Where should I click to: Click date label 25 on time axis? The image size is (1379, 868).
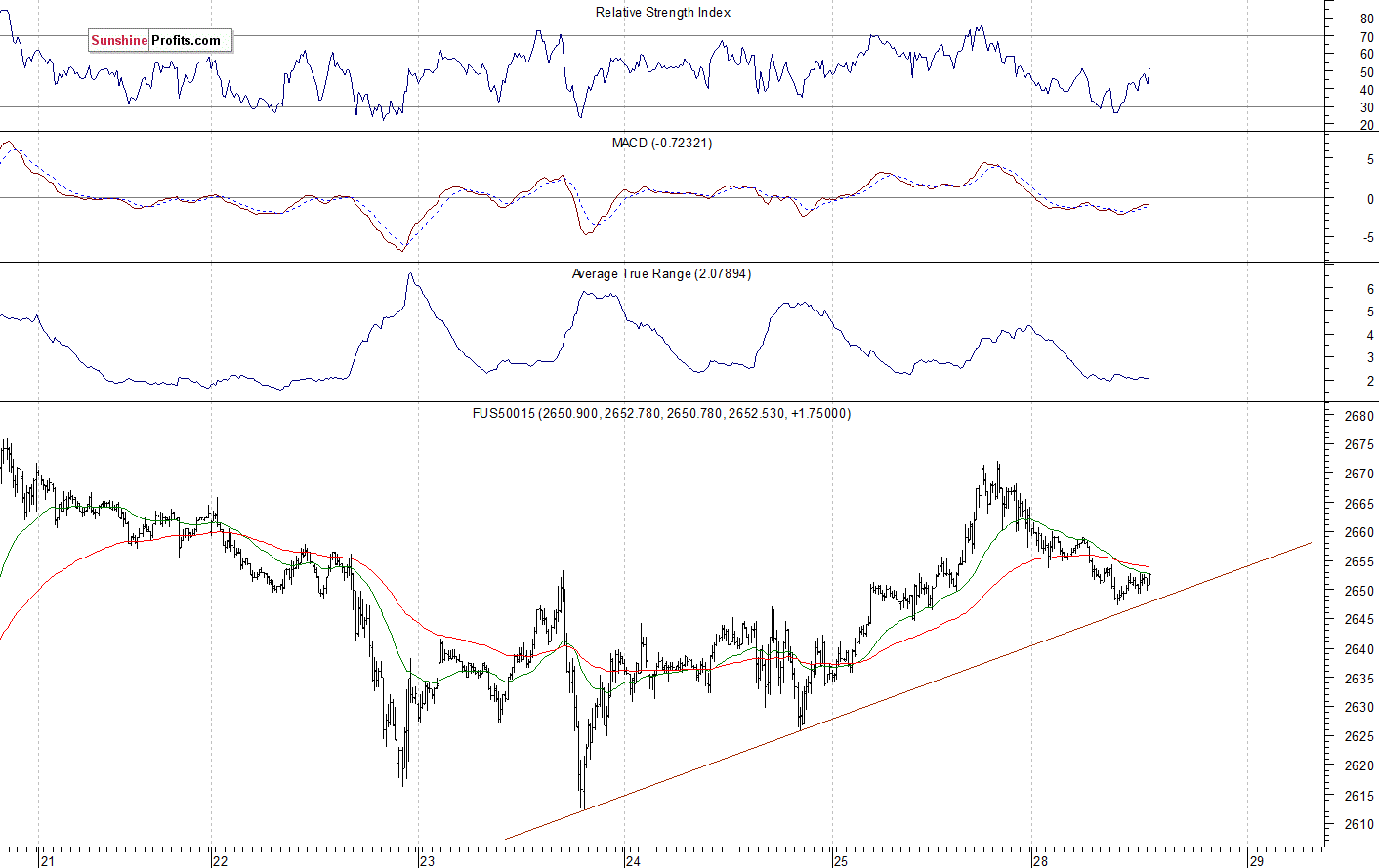coord(841,861)
